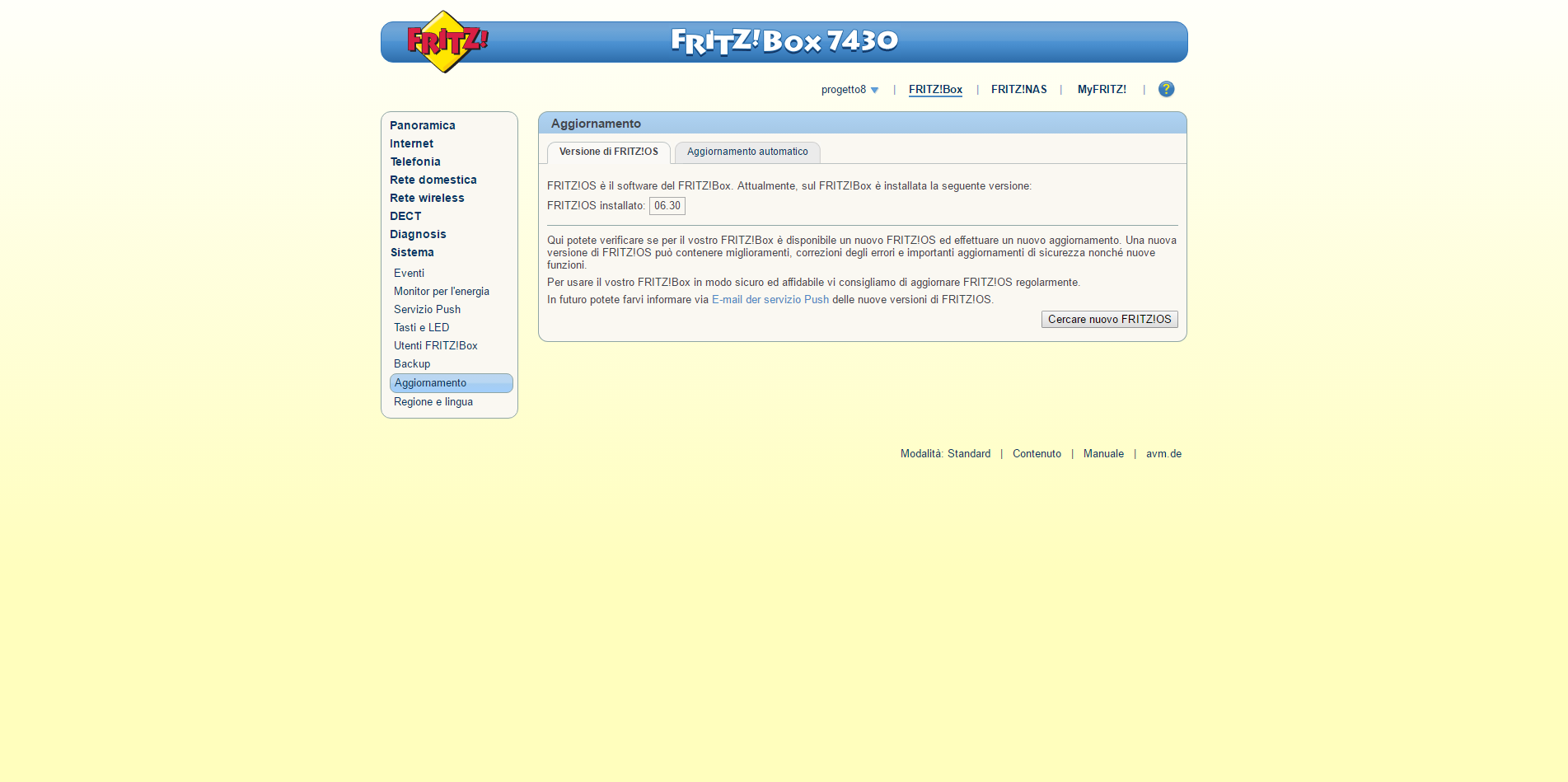Expand the progetto8 user dropdown
This screenshot has width=1568, height=782.
coord(850,90)
